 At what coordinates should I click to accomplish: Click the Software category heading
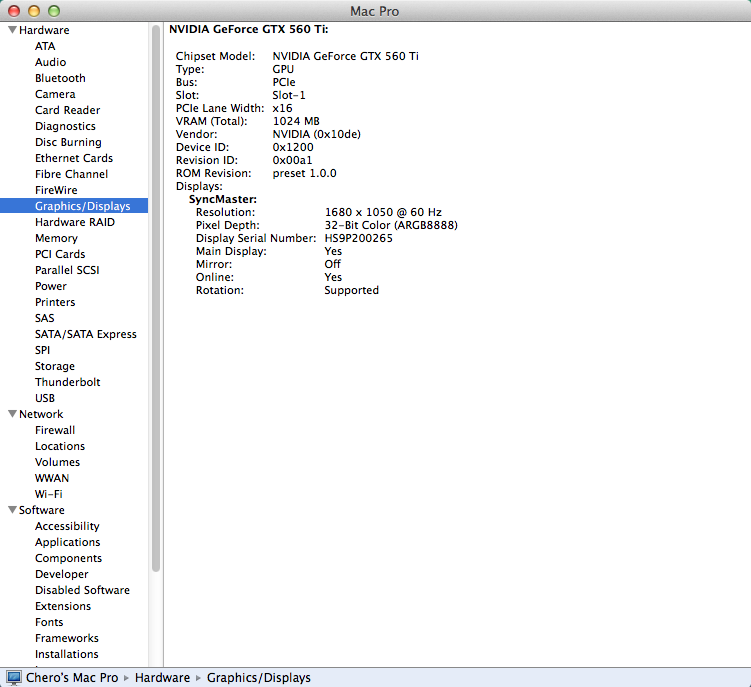42,510
